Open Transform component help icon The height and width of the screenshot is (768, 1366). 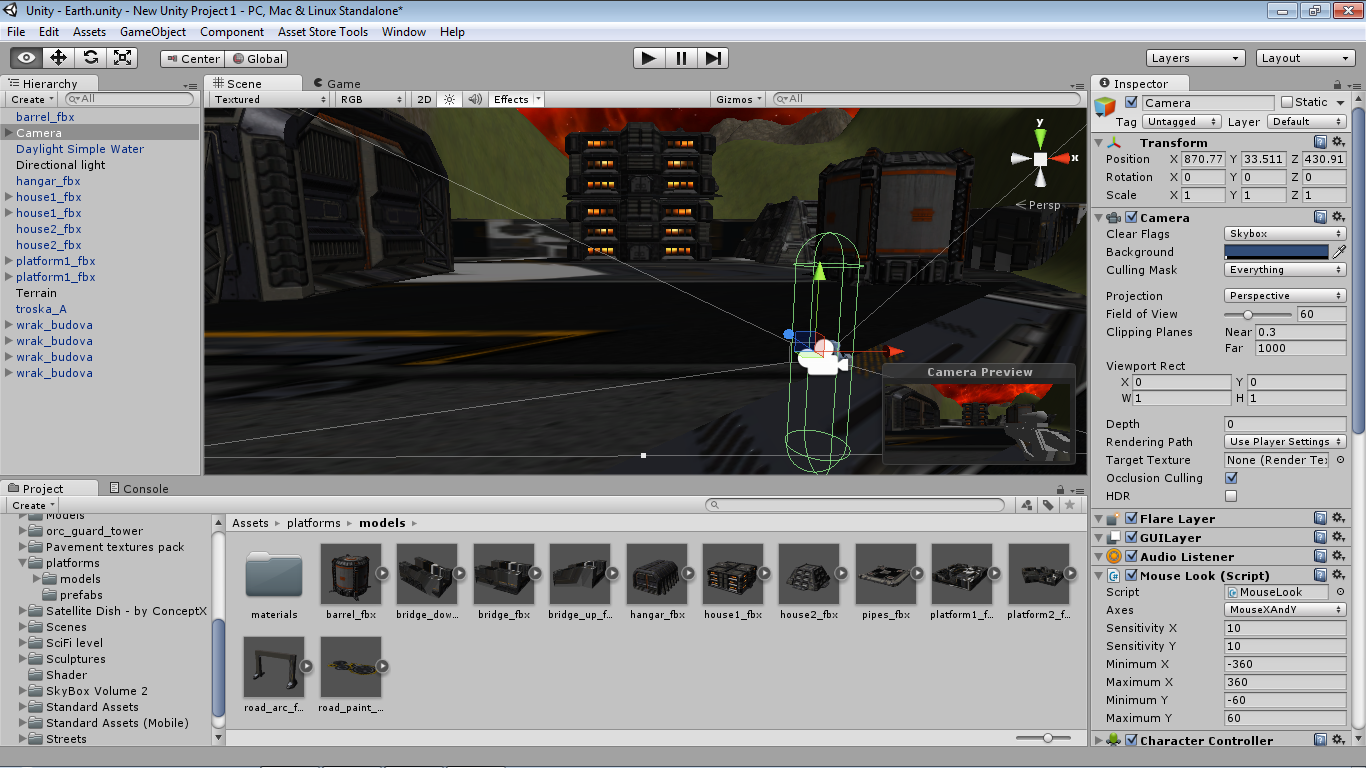coord(1320,142)
